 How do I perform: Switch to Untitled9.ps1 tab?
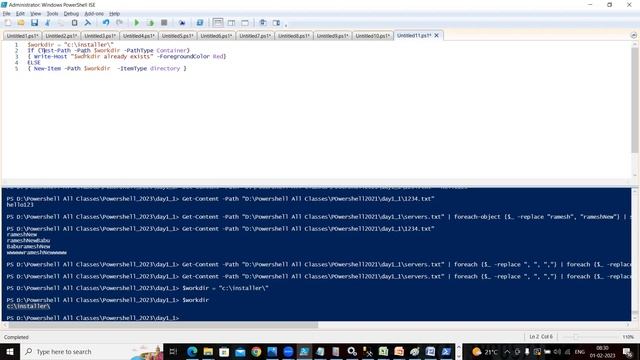pyautogui.click(x=333, y=36)
